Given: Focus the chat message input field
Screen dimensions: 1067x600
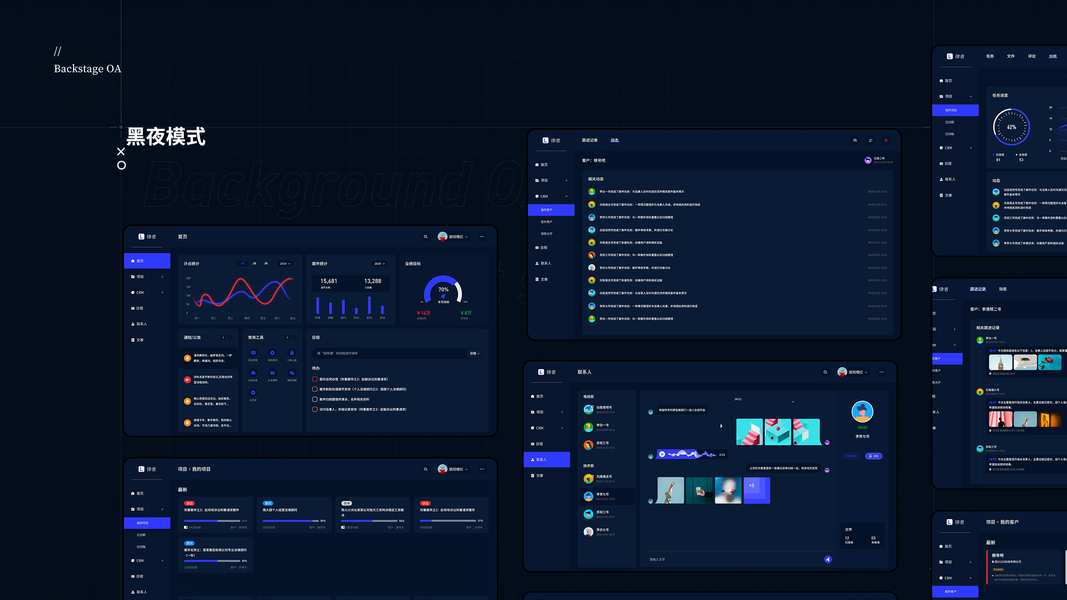Looking at the screenshot, I should point(734,559).
